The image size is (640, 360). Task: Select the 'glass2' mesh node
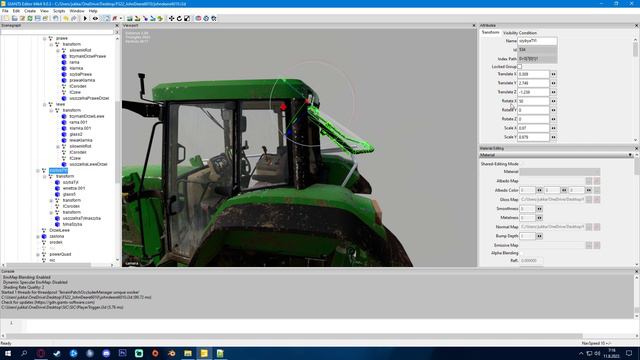[76, 134]
